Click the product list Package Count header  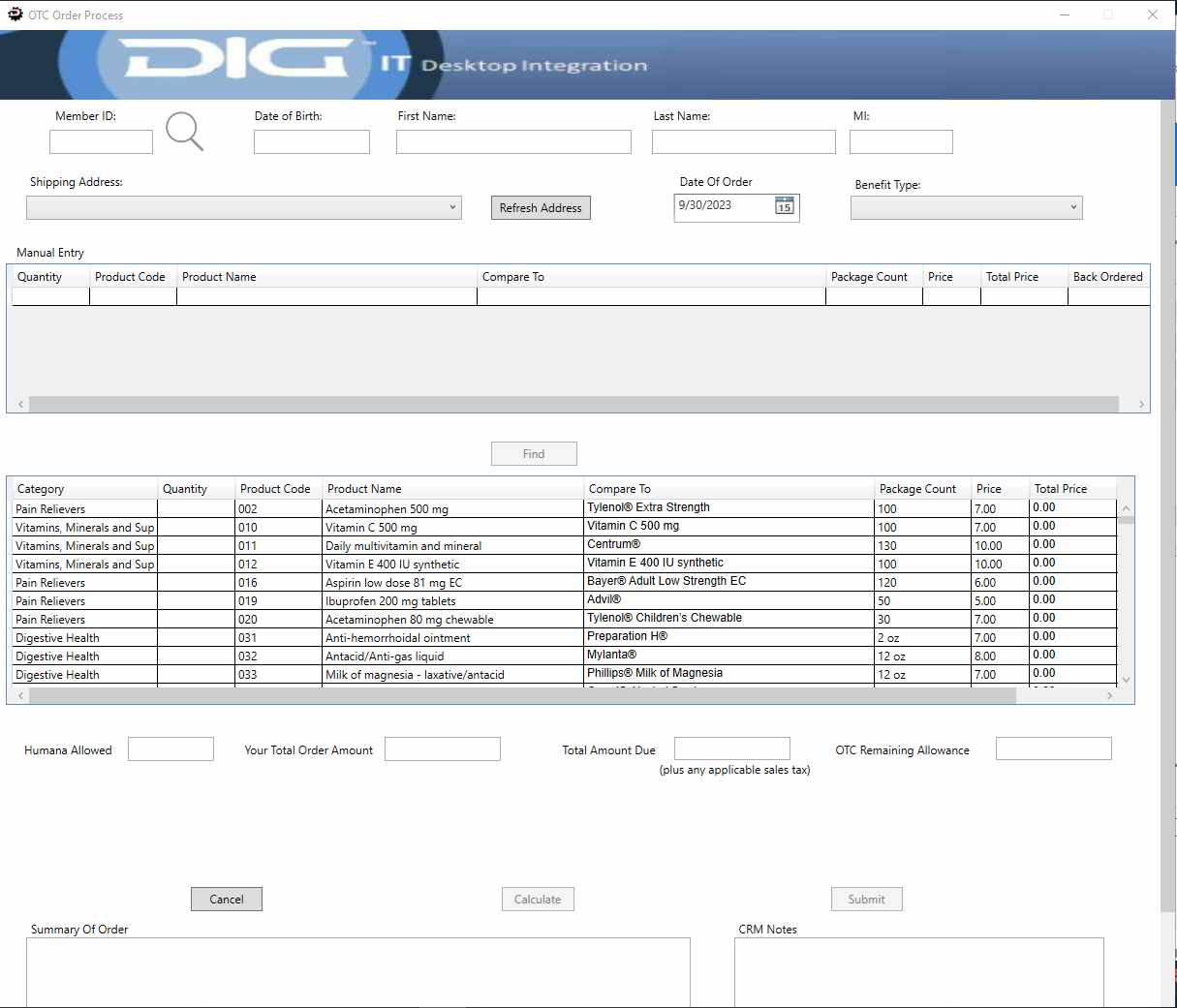point(922,489)
